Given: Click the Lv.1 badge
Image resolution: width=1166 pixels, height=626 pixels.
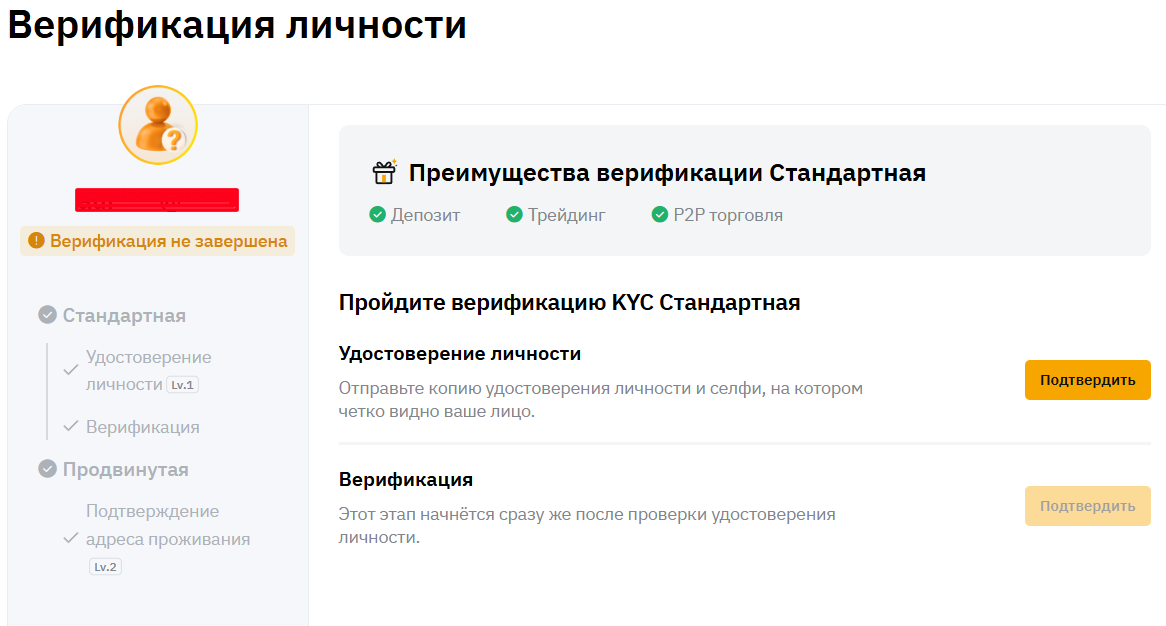Looking at the screenshot, I should 182,384.
